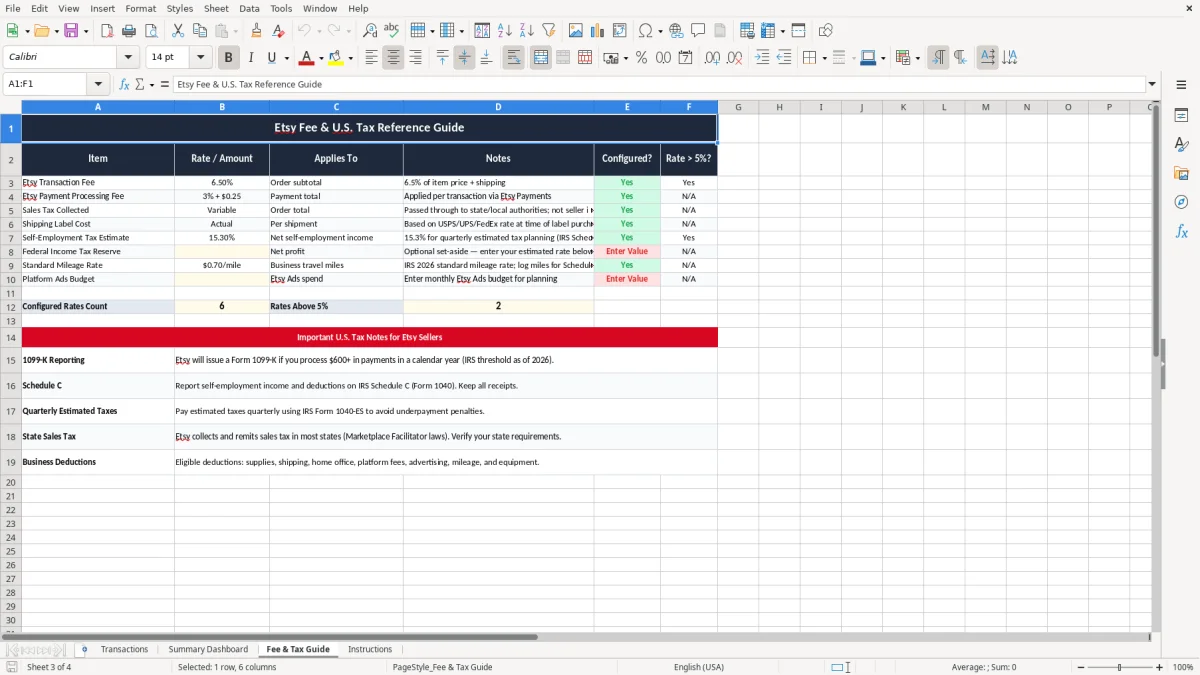Toggle Italic formatting
Image resolution: width=1200 pixels, height=675 pixels.
coord(251,58)
